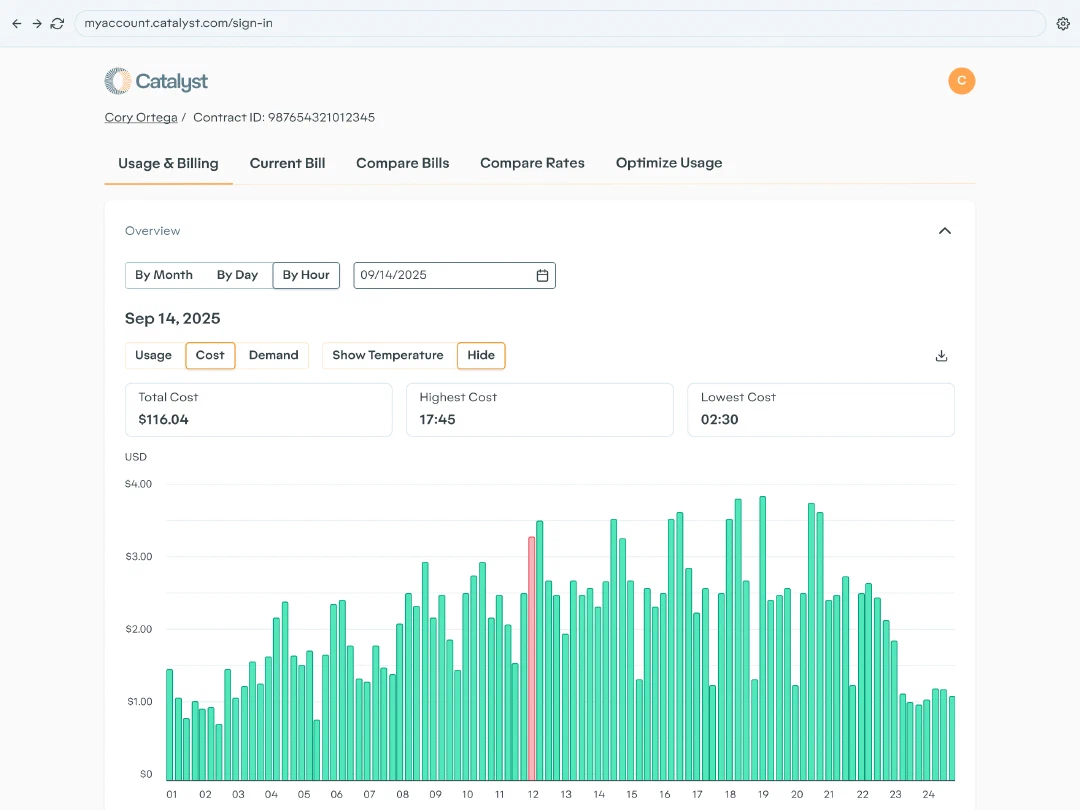Select the By Hour view

pos(306,275)
